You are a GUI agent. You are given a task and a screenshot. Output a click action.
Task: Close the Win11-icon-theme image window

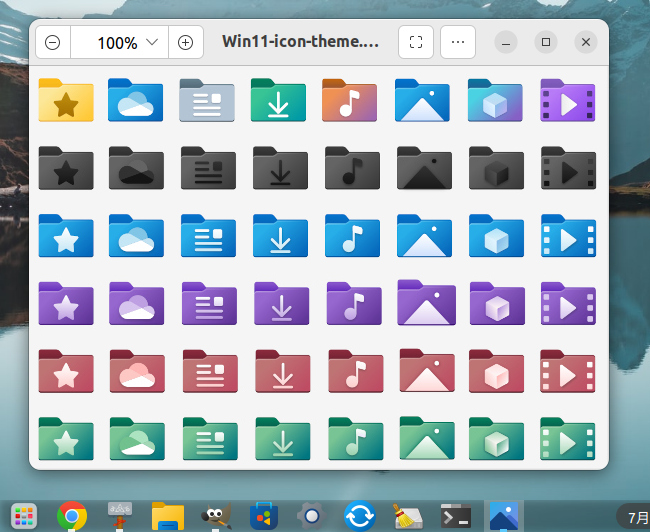pyautogui.click(x=586, y=42)
